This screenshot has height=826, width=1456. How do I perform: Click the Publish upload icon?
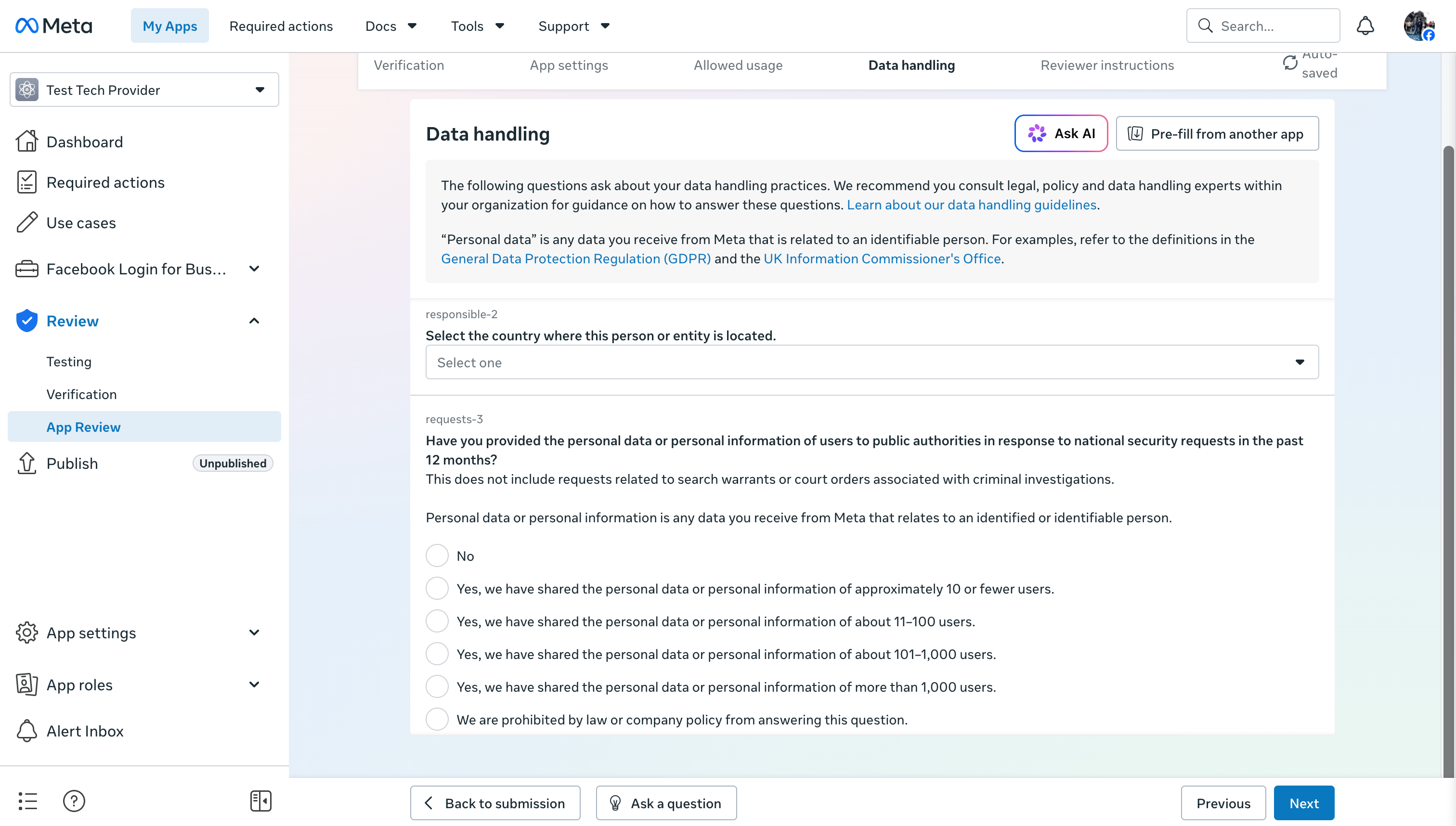click(26, 463)
